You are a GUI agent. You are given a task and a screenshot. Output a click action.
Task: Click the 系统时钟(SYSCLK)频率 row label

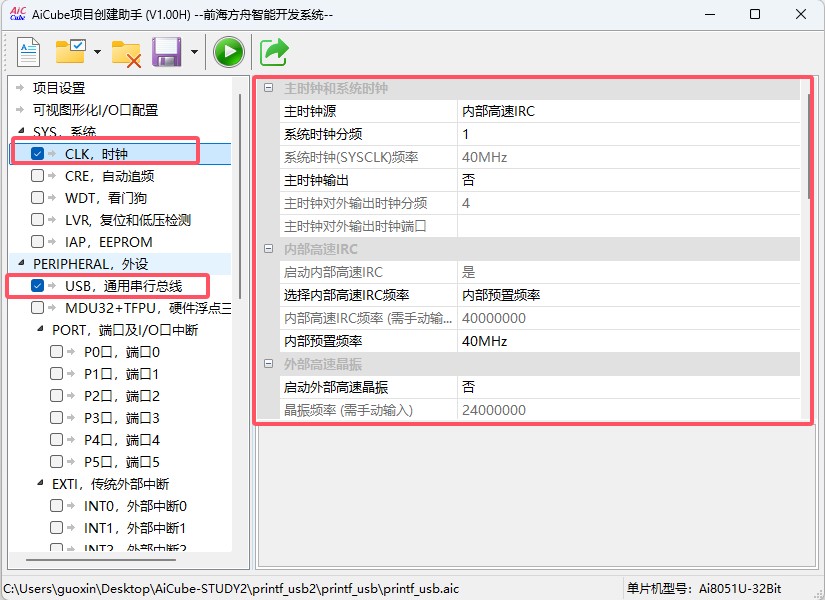tap(351, 157)
